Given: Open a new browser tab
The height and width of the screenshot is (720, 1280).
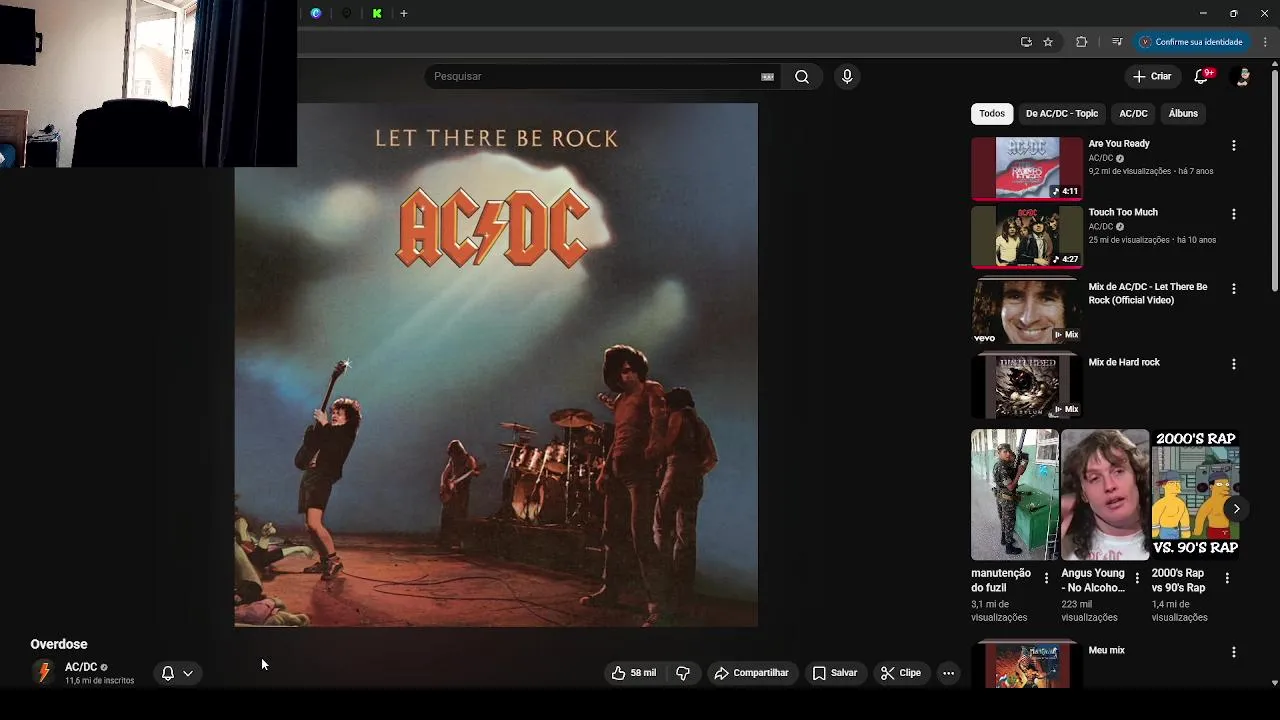Looking at the screenshot, I should 404,14.
